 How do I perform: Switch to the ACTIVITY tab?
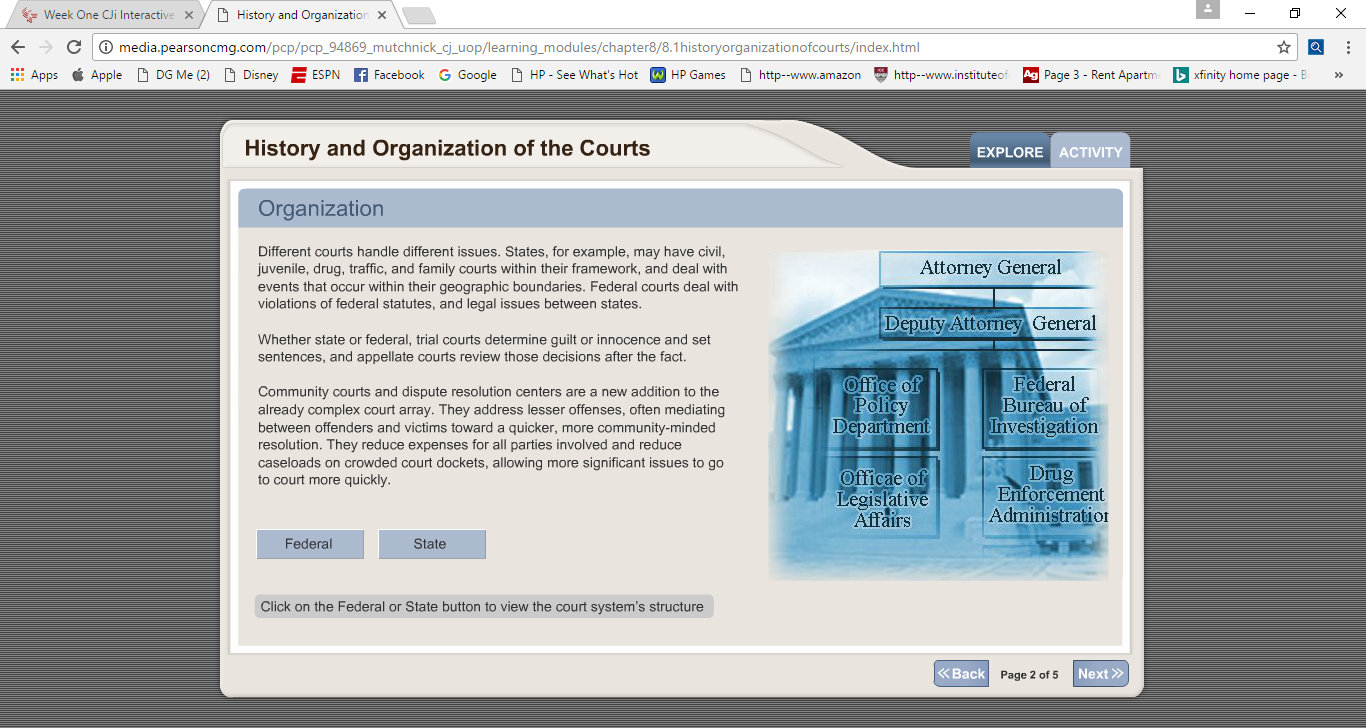click(1090, 152)
